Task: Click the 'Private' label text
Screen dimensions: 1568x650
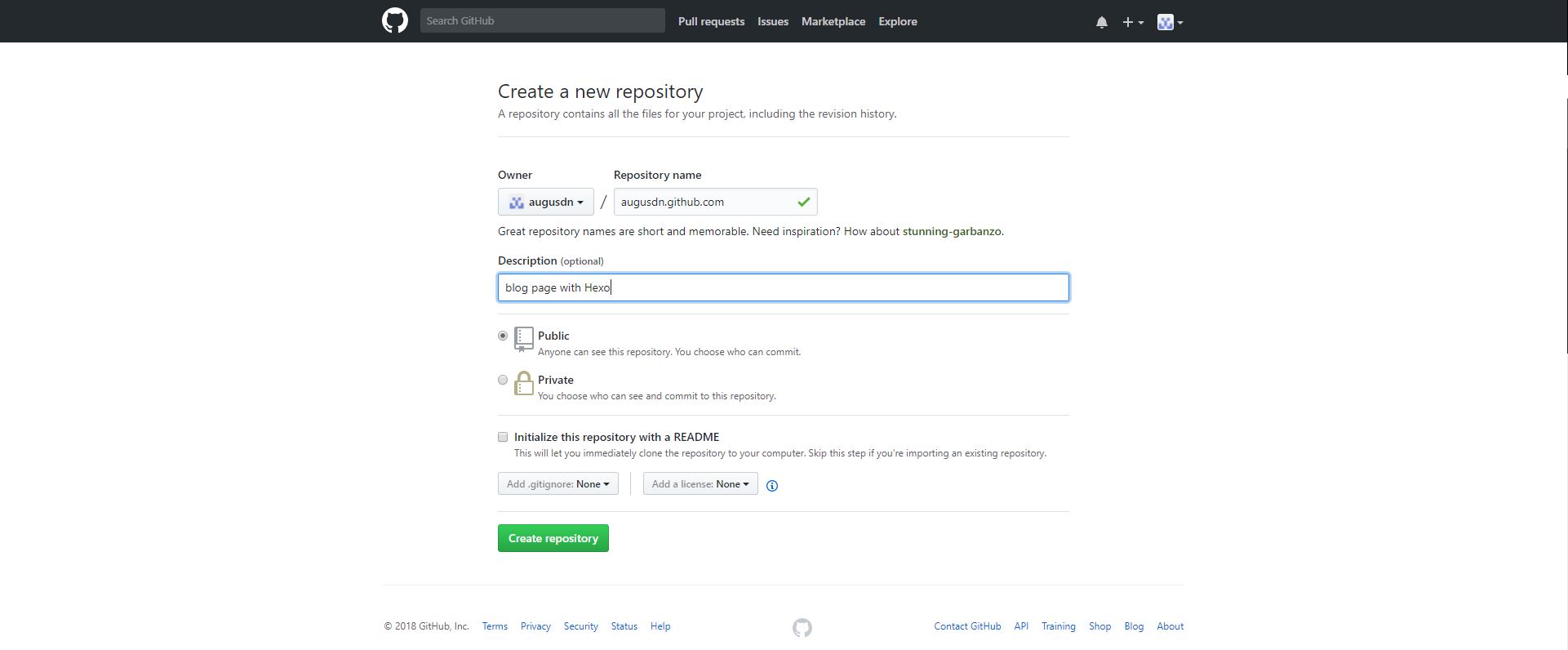Action: (556, 380)
